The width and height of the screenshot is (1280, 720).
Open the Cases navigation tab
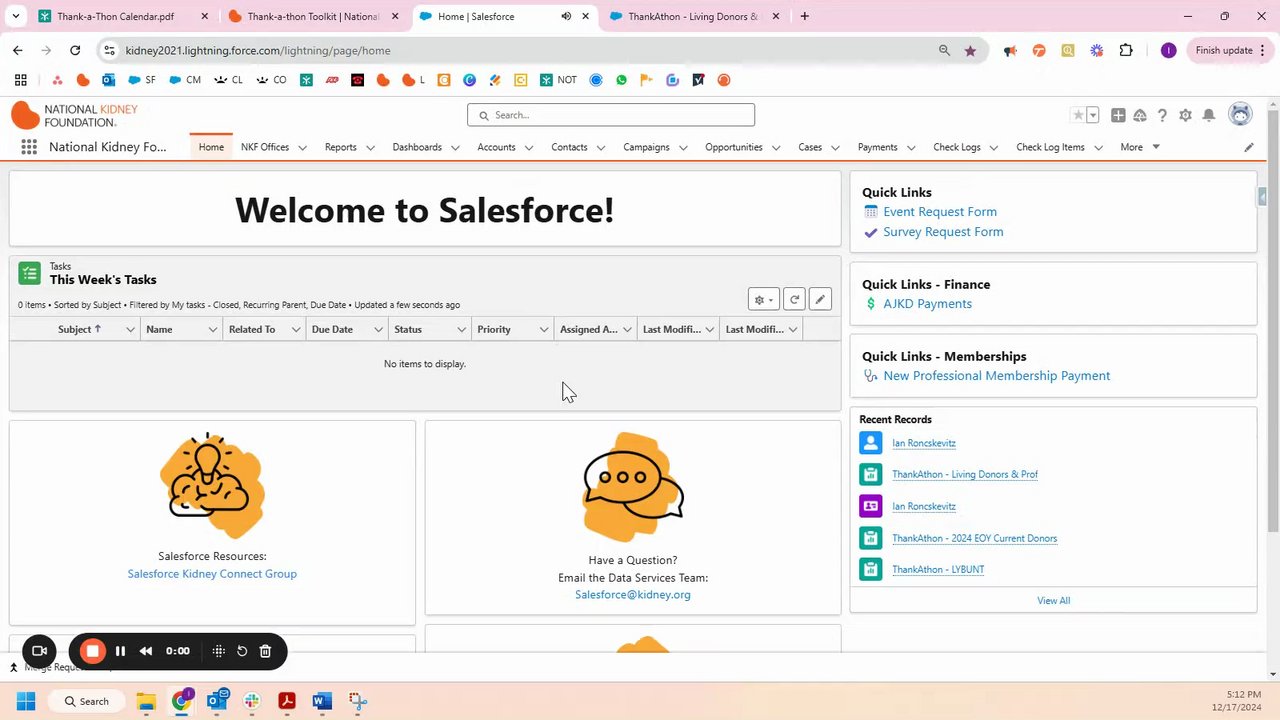click(810, 147)
